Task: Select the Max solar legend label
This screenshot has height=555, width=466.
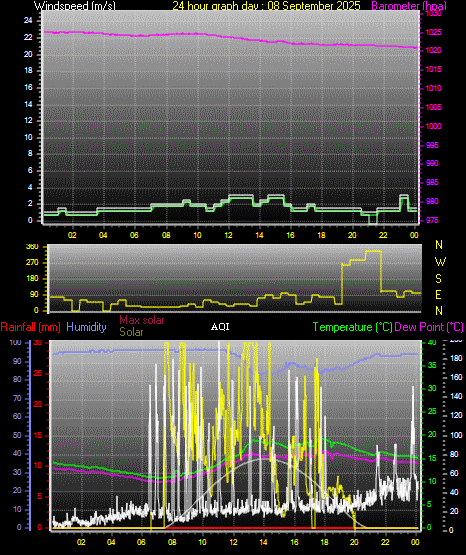Action: (x=142, y=320)
